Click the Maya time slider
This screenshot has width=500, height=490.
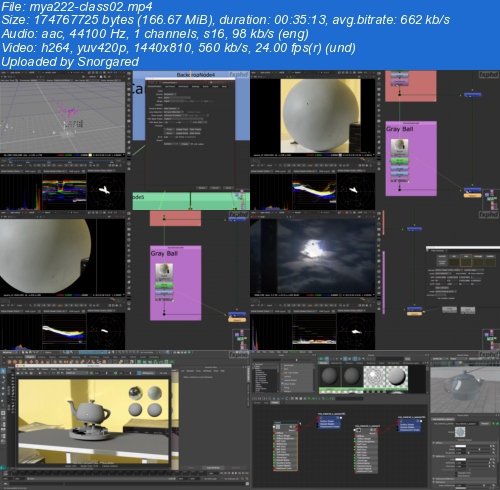coord(110,473)
